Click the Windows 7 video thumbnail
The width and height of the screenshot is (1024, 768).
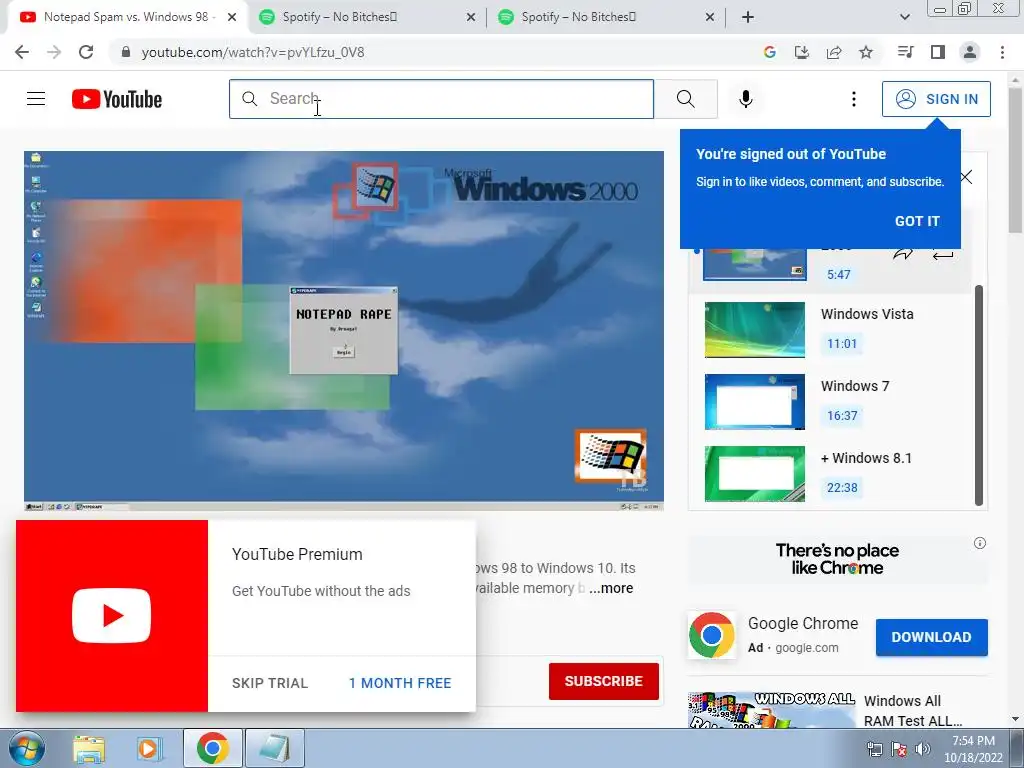click(755, 402)
